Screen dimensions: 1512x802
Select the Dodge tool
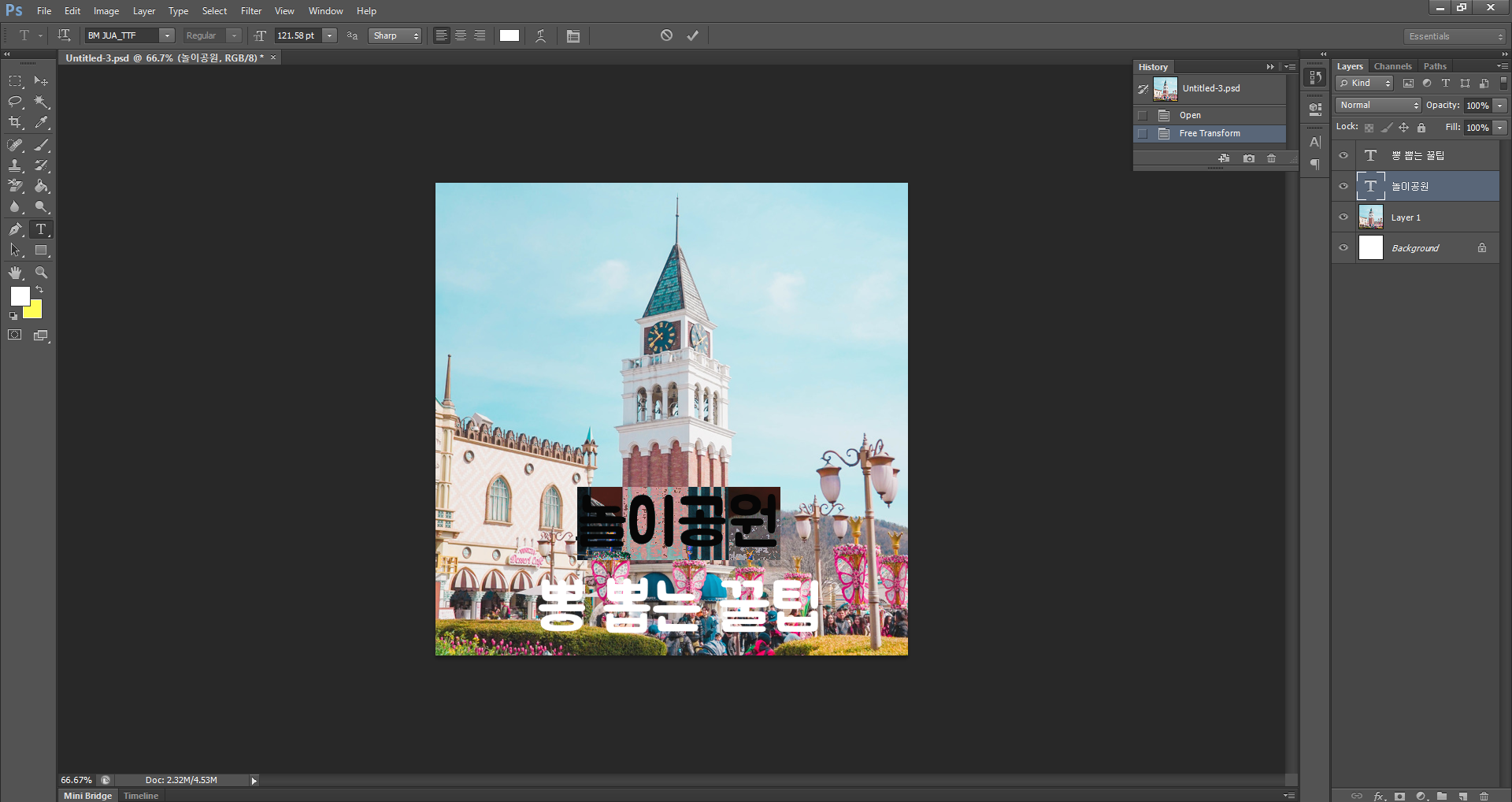tap(41, 206)
